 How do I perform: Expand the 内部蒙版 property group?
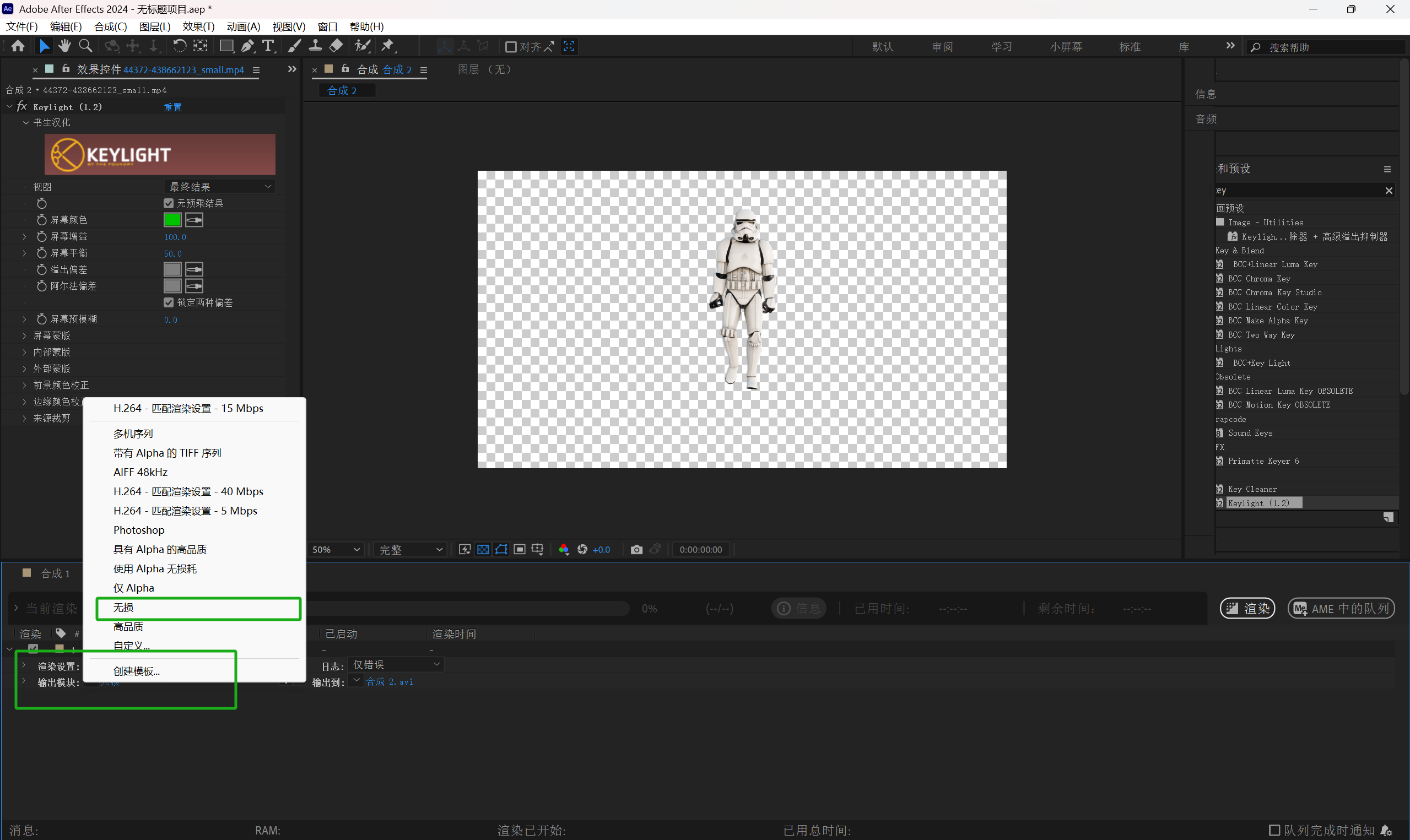click(x=24, y=351)
